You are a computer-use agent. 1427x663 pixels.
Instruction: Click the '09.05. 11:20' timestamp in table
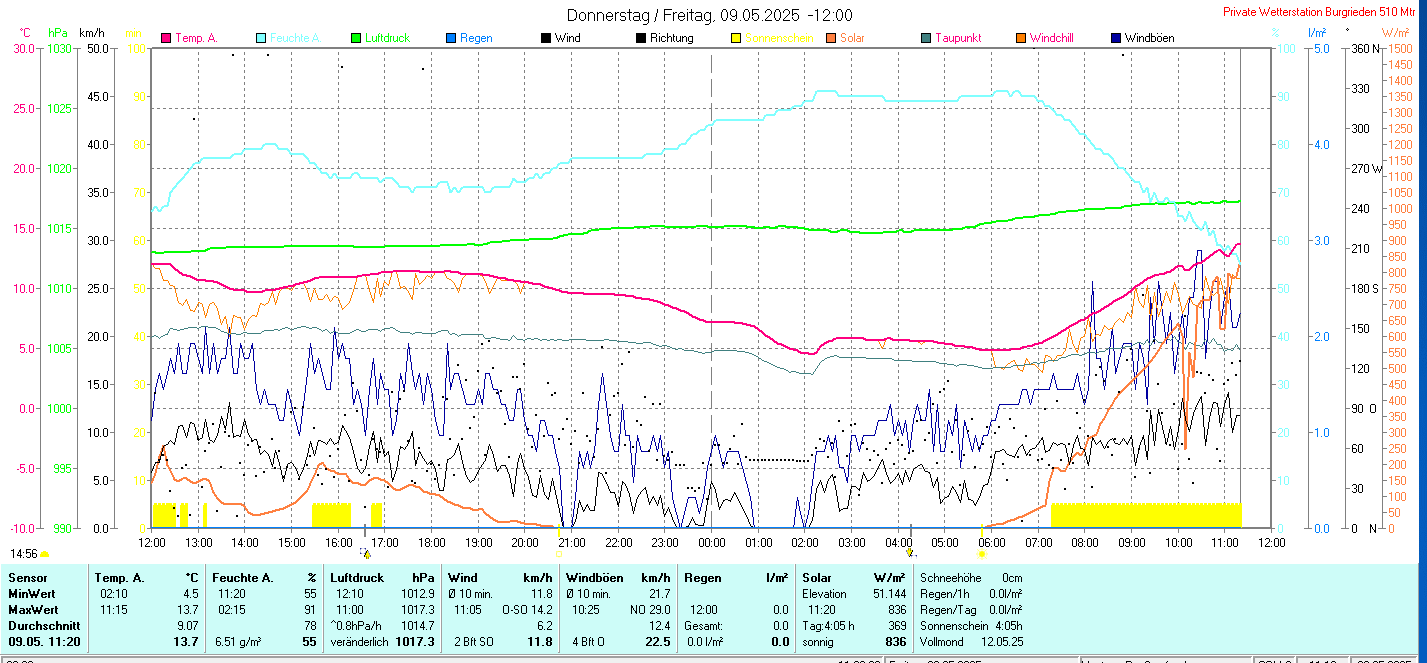point(45,642)
